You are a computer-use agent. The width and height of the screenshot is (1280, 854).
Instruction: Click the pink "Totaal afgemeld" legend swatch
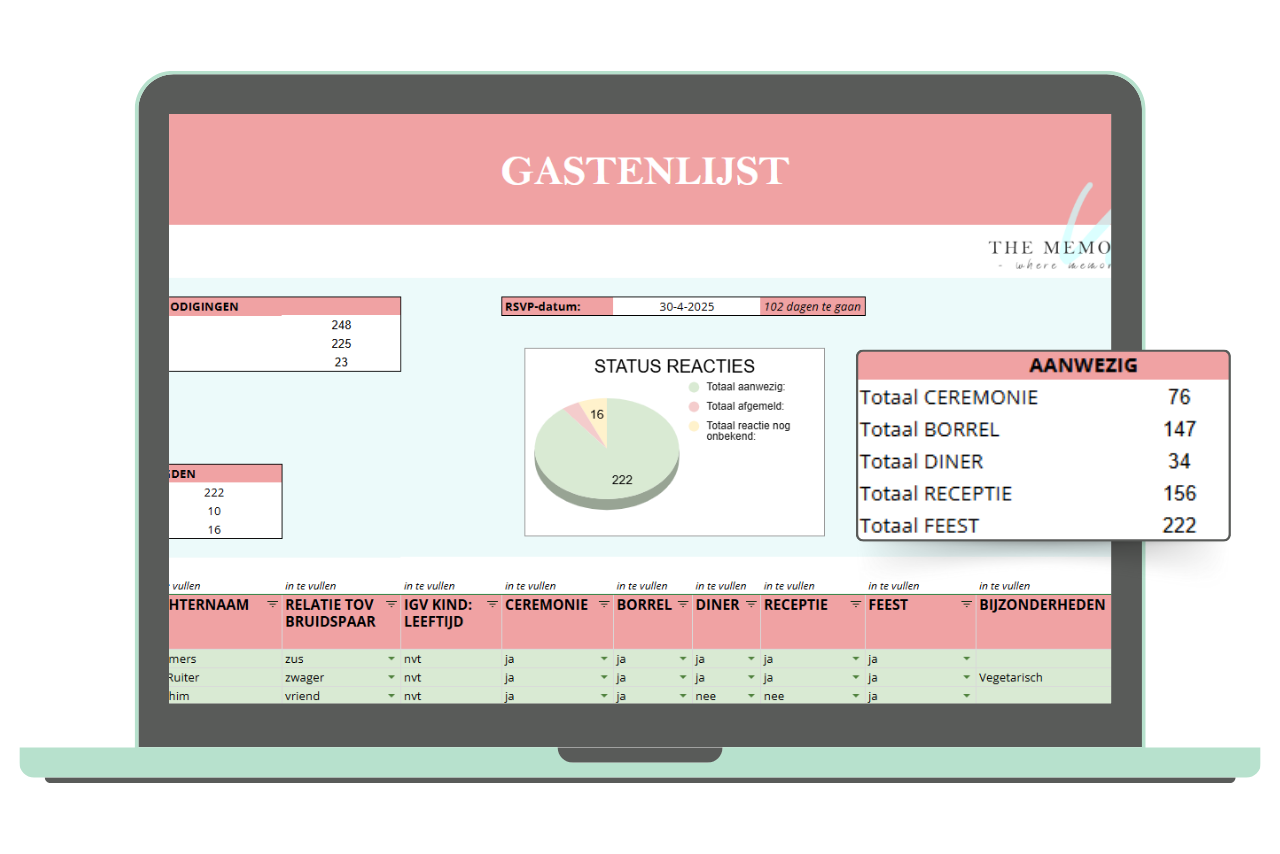(694, 406)
